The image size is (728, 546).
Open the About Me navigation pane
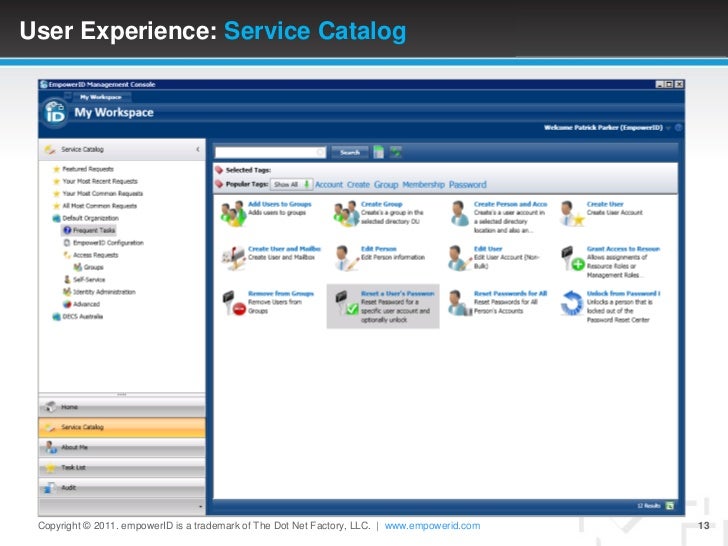pos(122,448)
